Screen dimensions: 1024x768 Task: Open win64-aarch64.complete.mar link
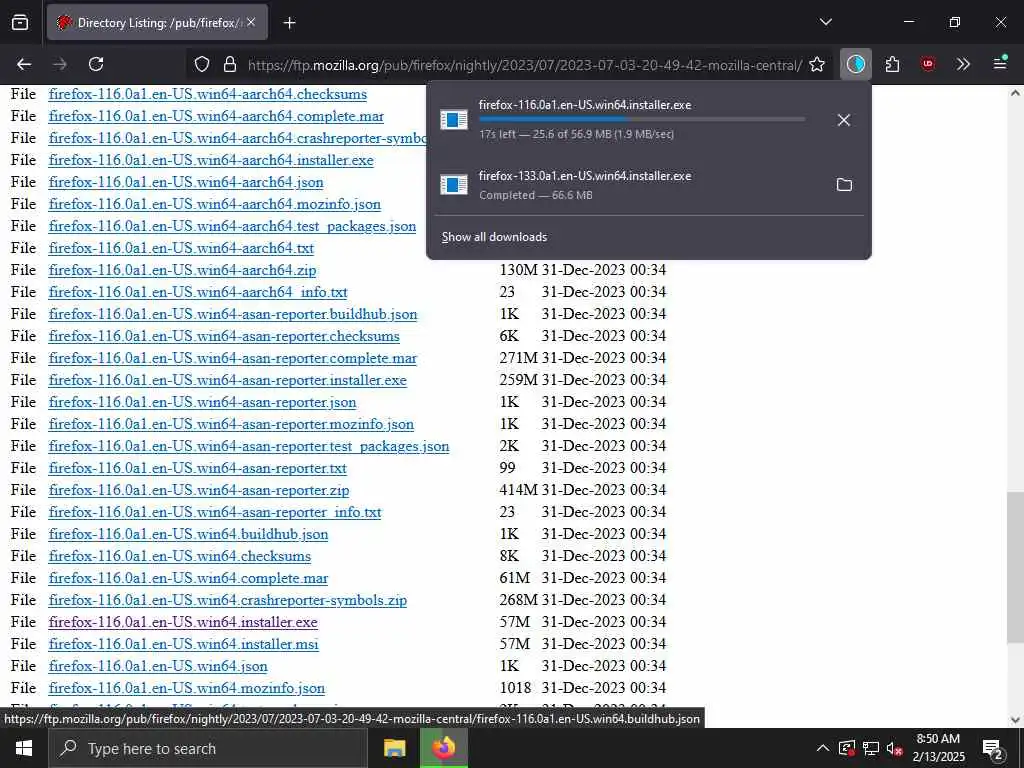(216, 116)
